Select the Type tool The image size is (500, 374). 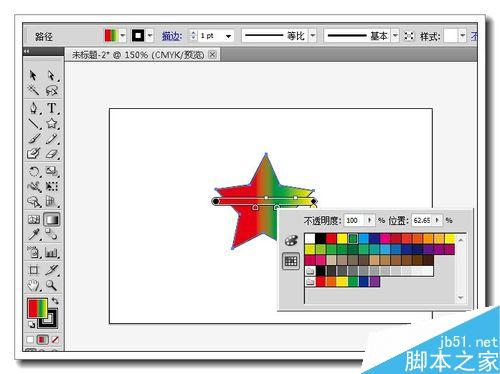(52, 108)
